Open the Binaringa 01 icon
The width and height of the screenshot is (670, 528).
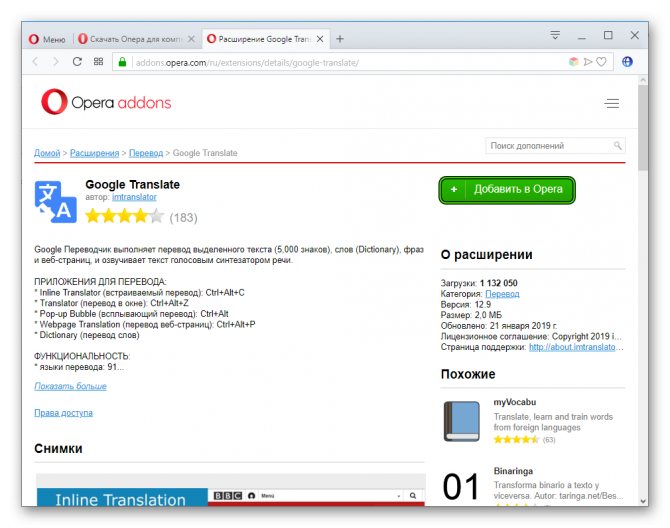(461, 487)
